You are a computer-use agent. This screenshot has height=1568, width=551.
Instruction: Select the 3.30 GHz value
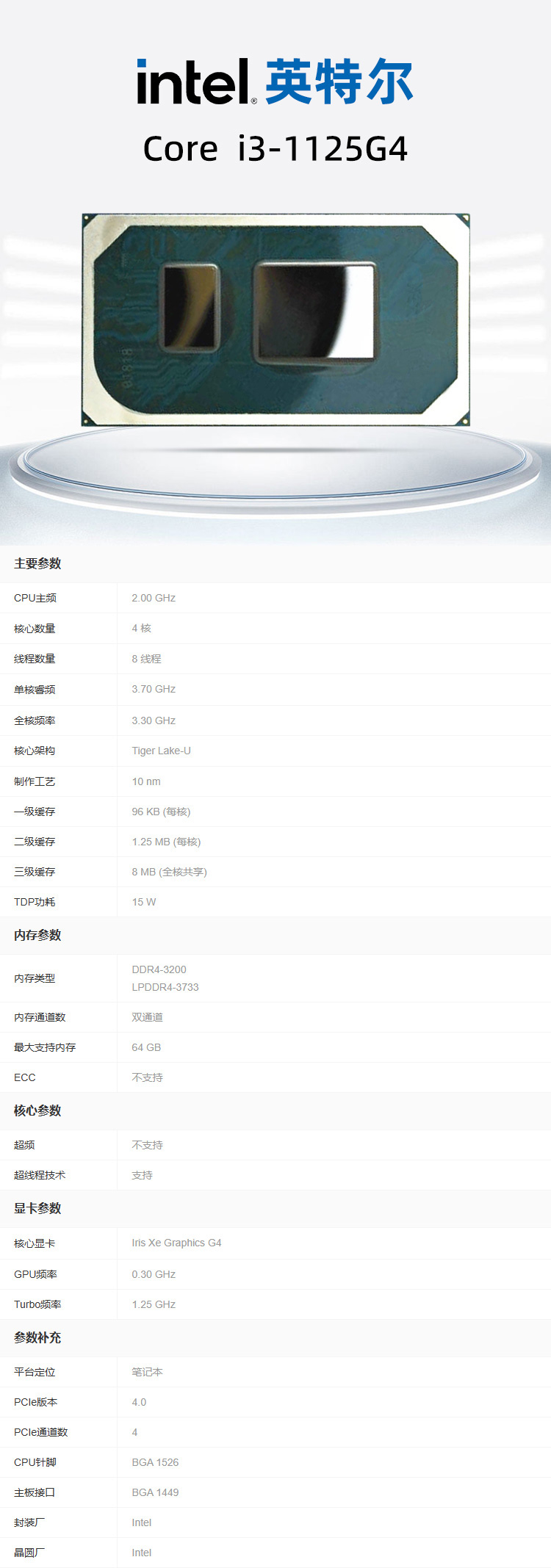pyautogui.click(x=154, y=720)
